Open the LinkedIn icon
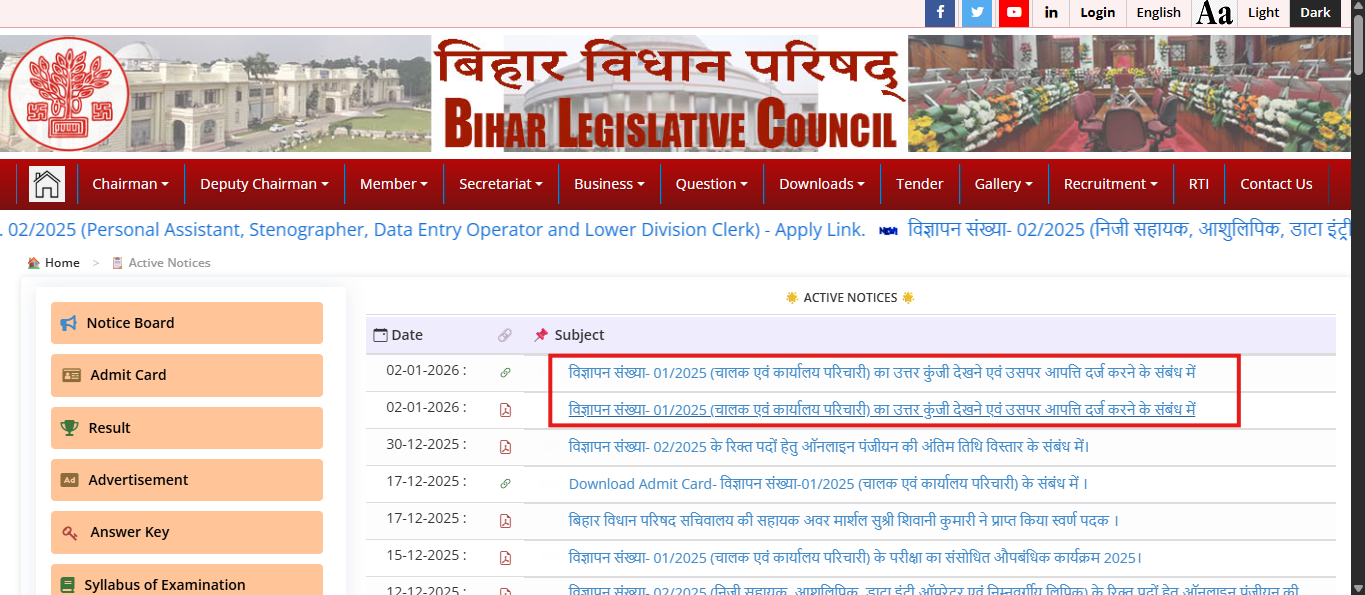 (x=1050, y=13)
